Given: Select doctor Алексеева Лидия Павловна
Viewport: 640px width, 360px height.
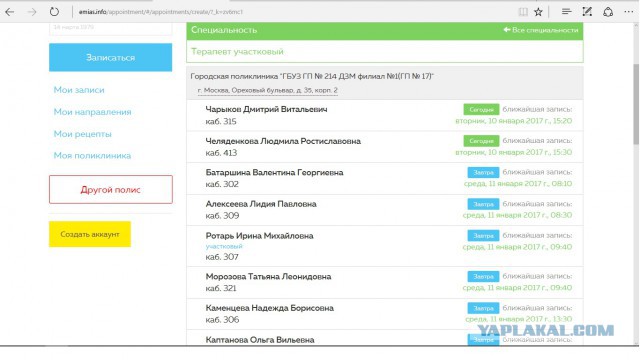Looking at the screenshot, I should (261, 204).
